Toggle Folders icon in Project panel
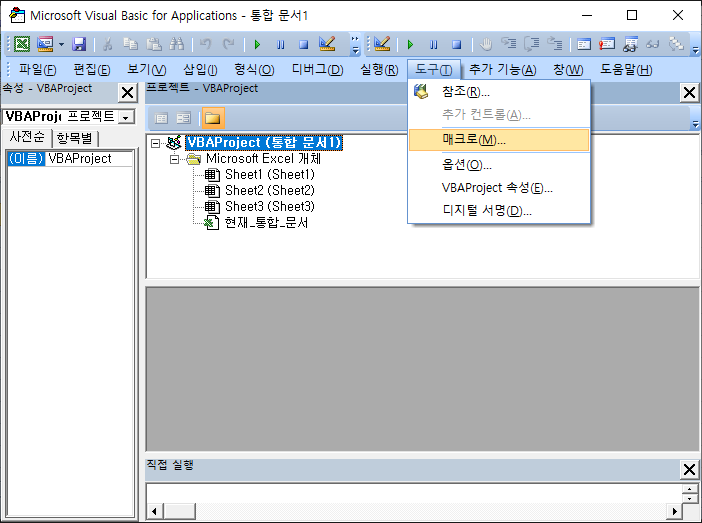702x523 pixels. pos(213,118)
